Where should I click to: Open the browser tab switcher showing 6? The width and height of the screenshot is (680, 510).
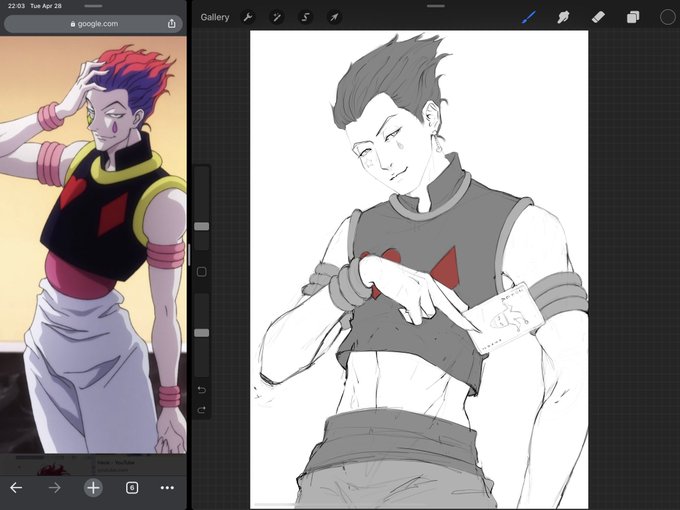[132, 488]
